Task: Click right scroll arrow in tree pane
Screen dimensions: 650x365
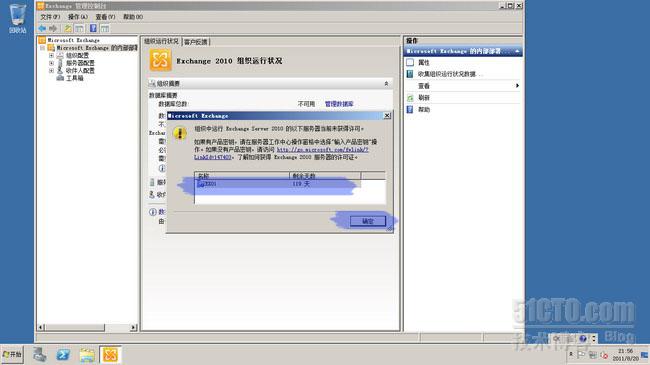Action: pos(133,327)
